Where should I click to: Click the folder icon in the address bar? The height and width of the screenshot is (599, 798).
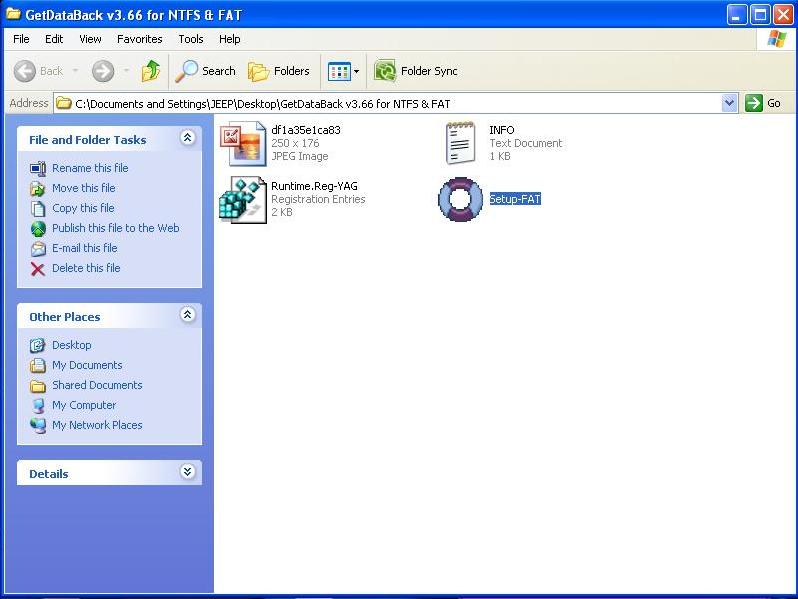coord(64,104)
